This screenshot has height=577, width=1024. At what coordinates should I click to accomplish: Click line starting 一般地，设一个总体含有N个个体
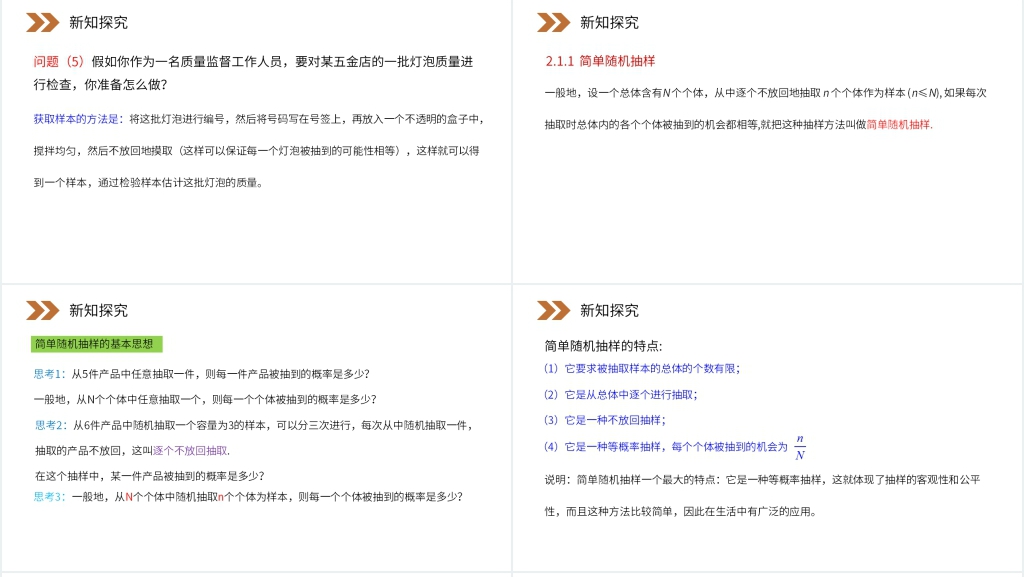point(765,93)
